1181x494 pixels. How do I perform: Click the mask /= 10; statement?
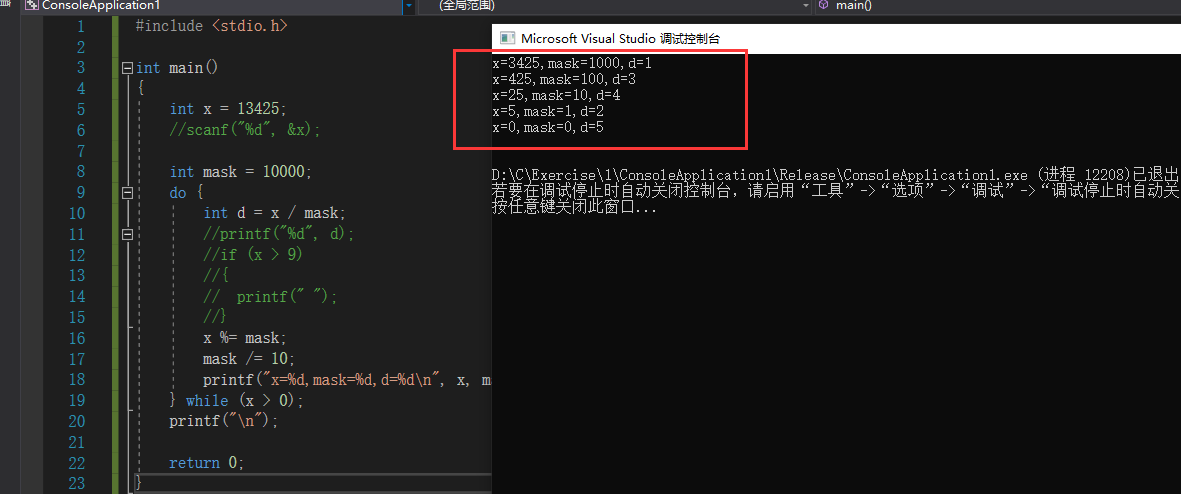[x=249, y=358]
